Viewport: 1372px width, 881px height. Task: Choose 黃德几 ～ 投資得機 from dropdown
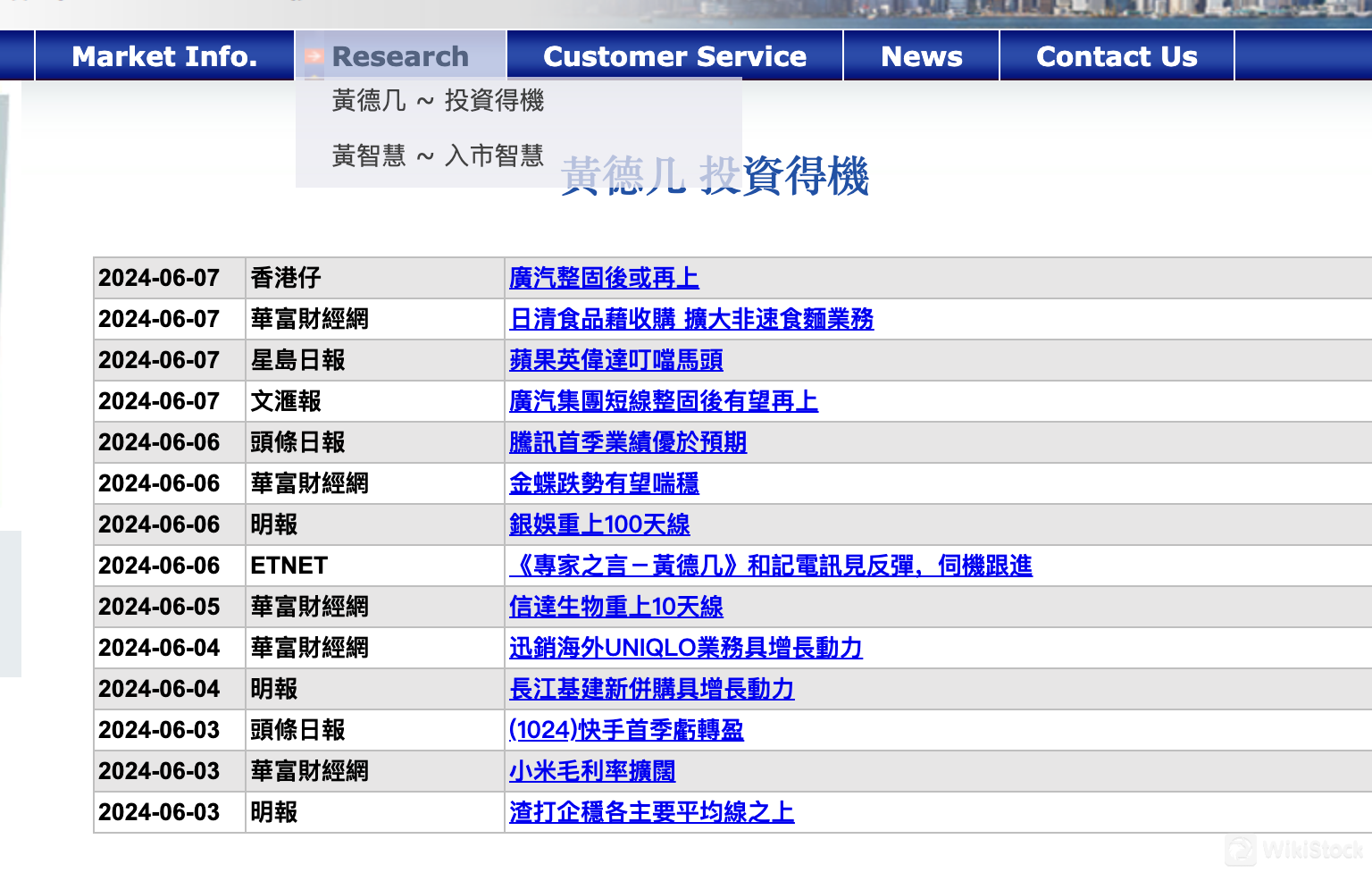click(438, 101)
